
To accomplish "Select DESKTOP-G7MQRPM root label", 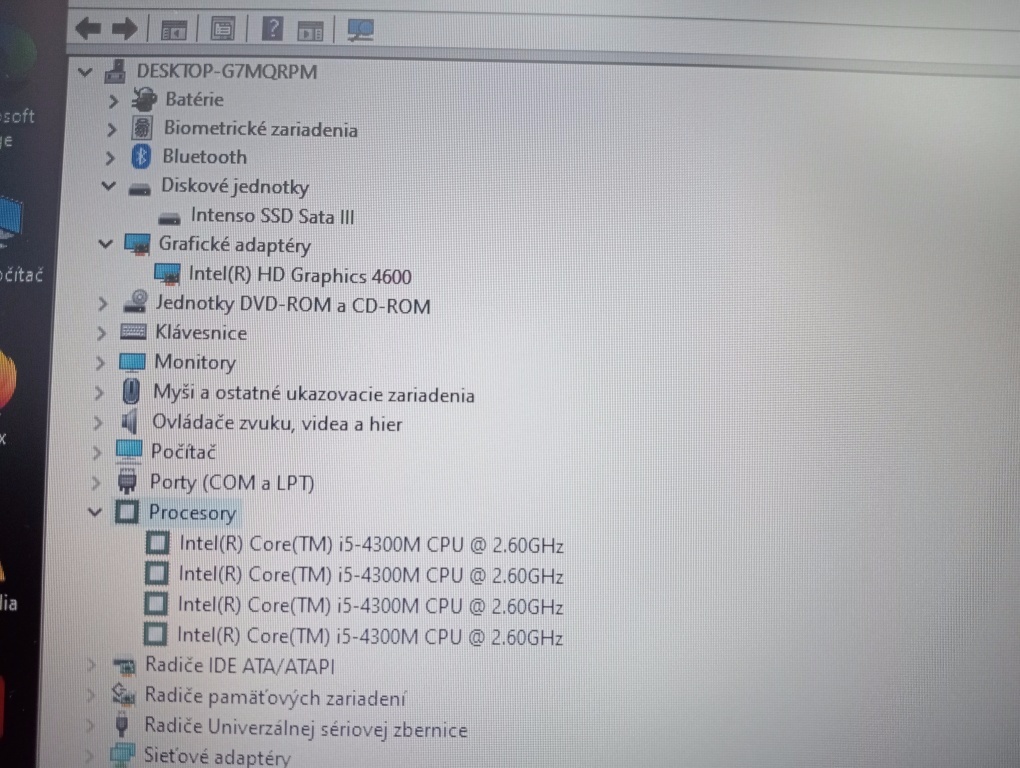I will click(x=227, y=71).
